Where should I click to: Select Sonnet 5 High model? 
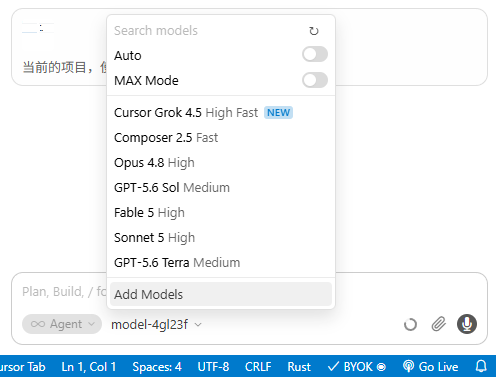pyautogui.click(x=221, y=238)
